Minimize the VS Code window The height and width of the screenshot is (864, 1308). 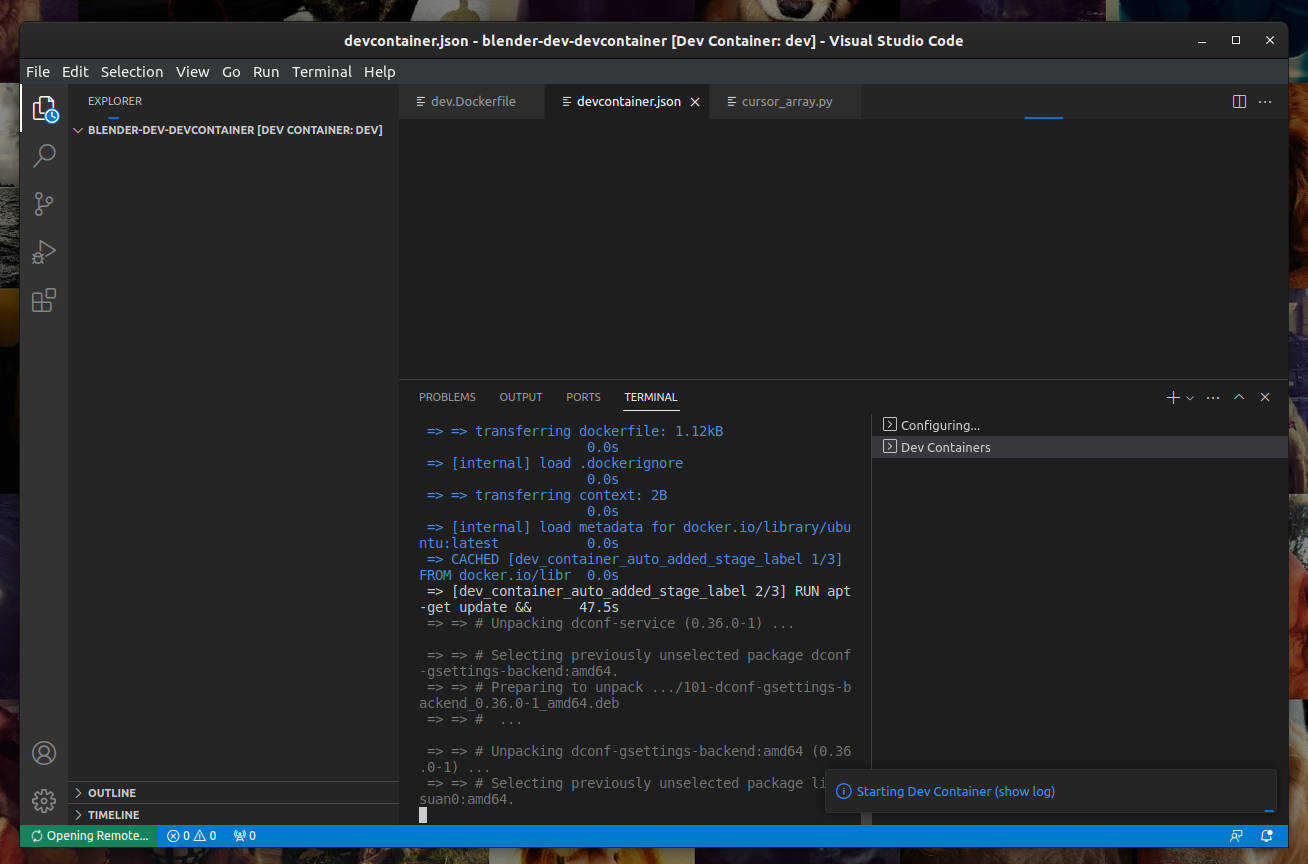click(x=1203, y=40)
